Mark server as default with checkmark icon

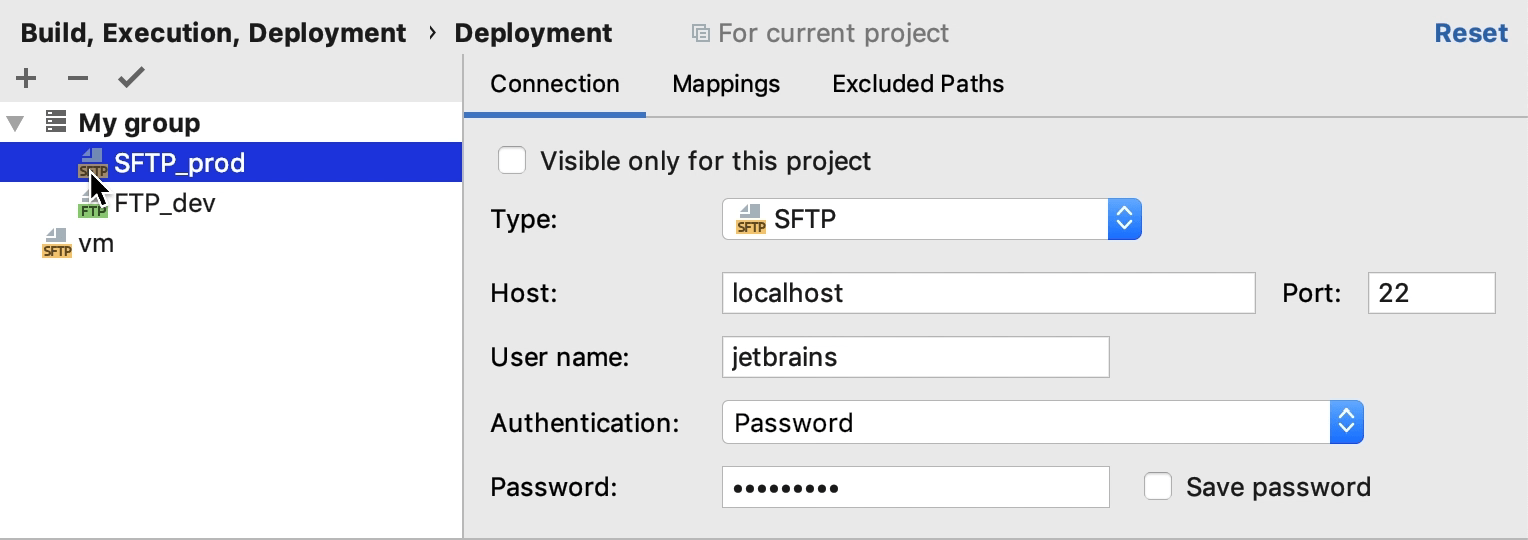(131, 78)
